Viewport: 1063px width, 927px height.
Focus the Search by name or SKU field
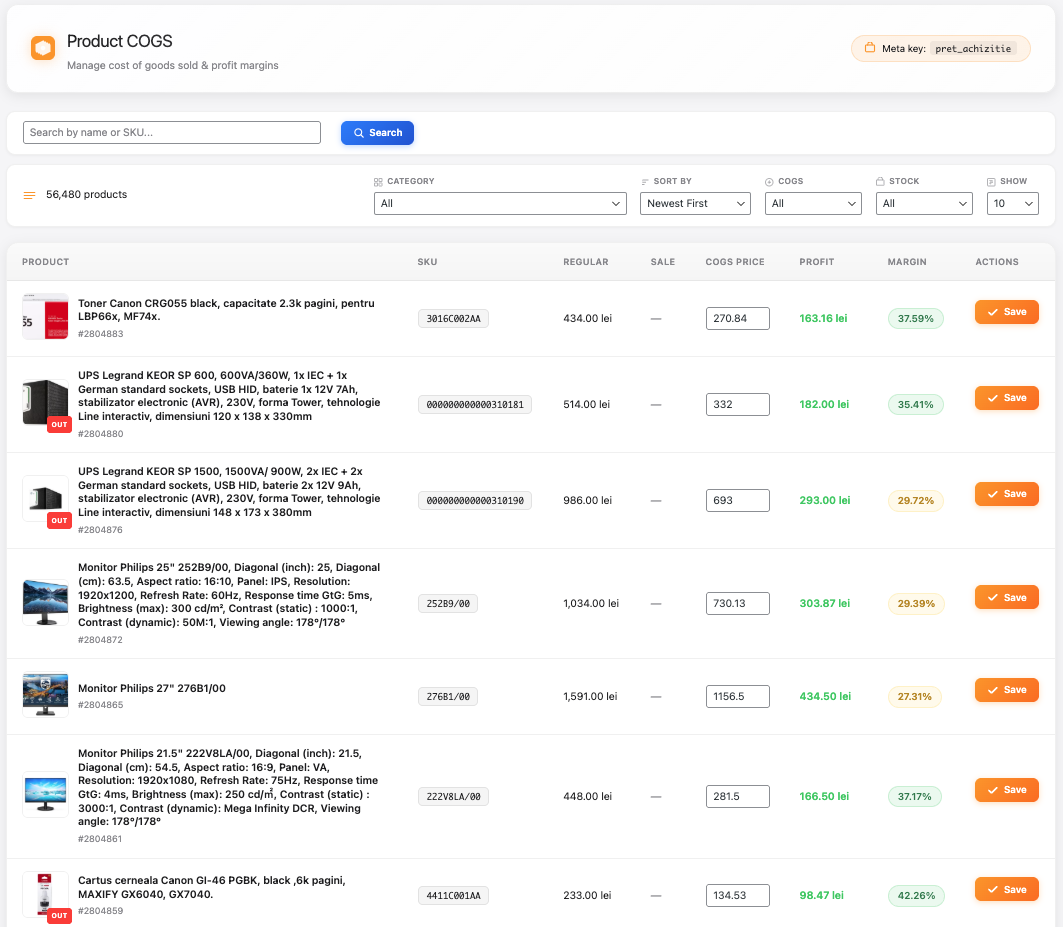pyautogui.click(x=172, y=132)
